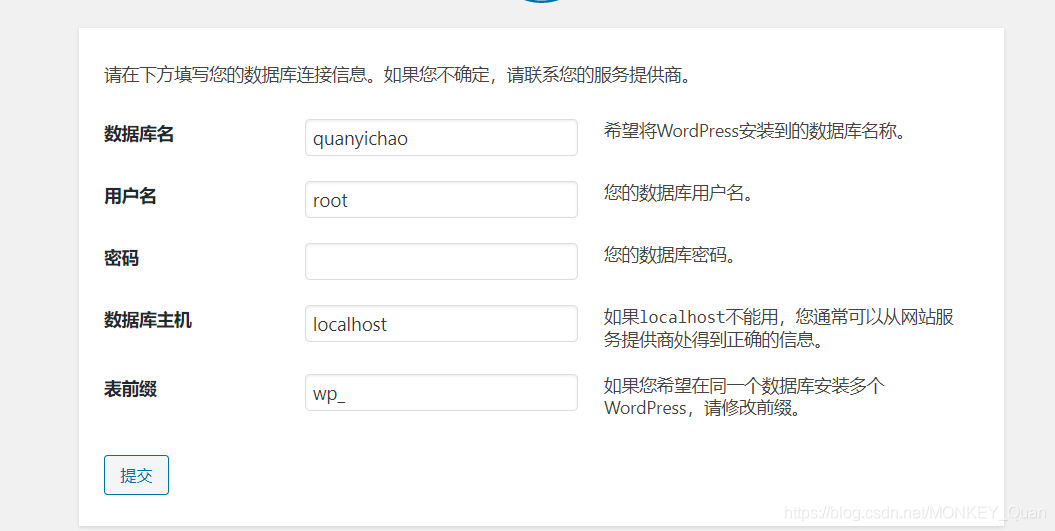Click the table prefix help text 请修改前缀

click(x=744, y=397)
